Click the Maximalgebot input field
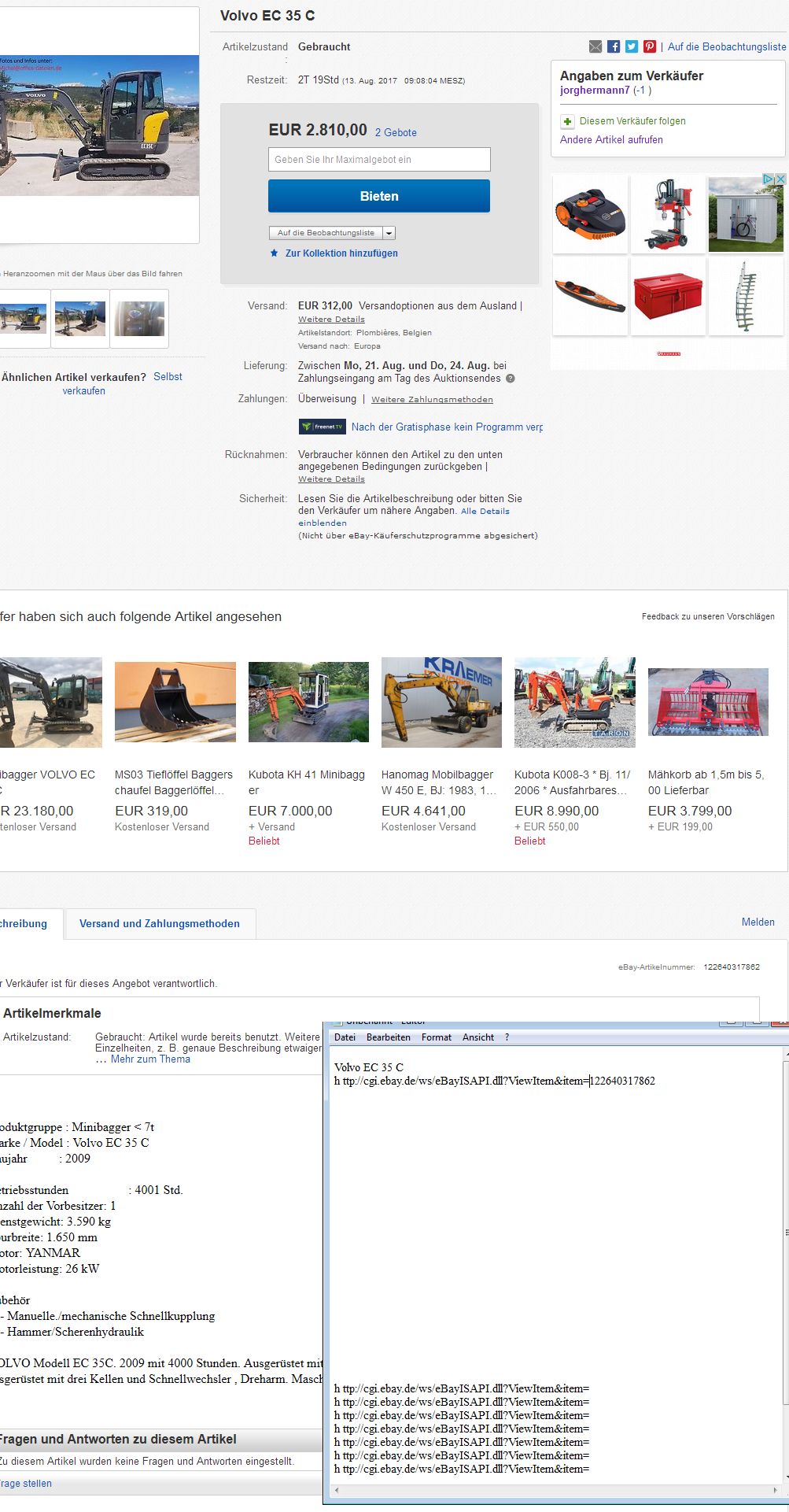The width and height of the screenshot is (789, 1512). coord(379,159)
